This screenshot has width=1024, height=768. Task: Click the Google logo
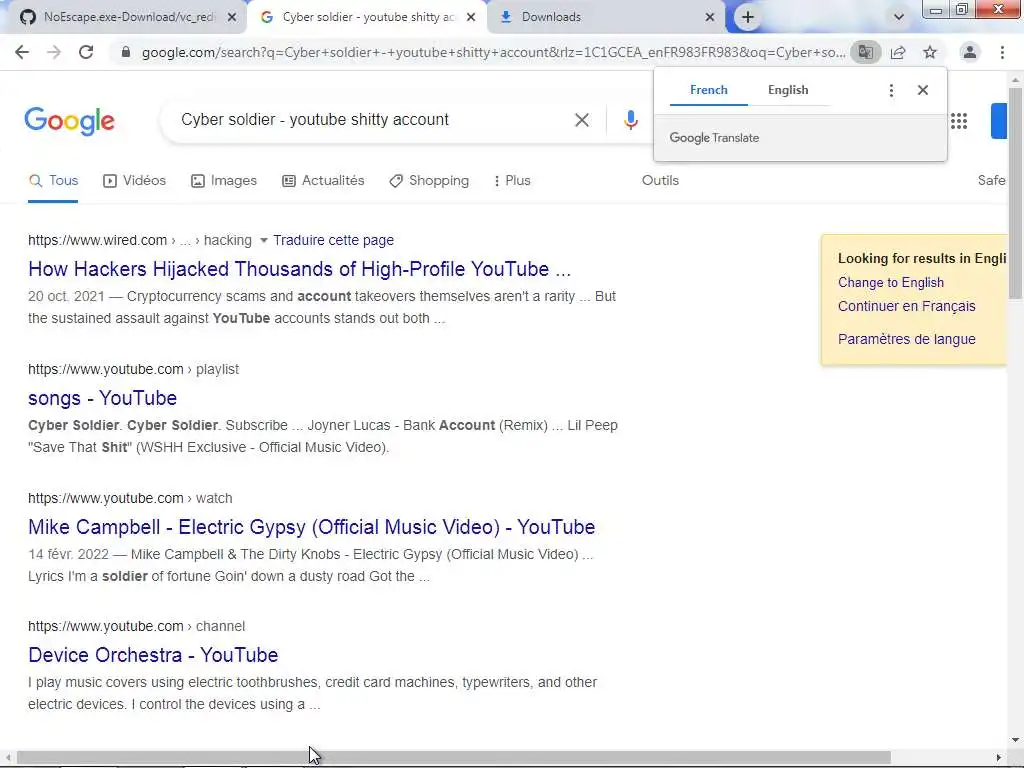tap(70, 121)
